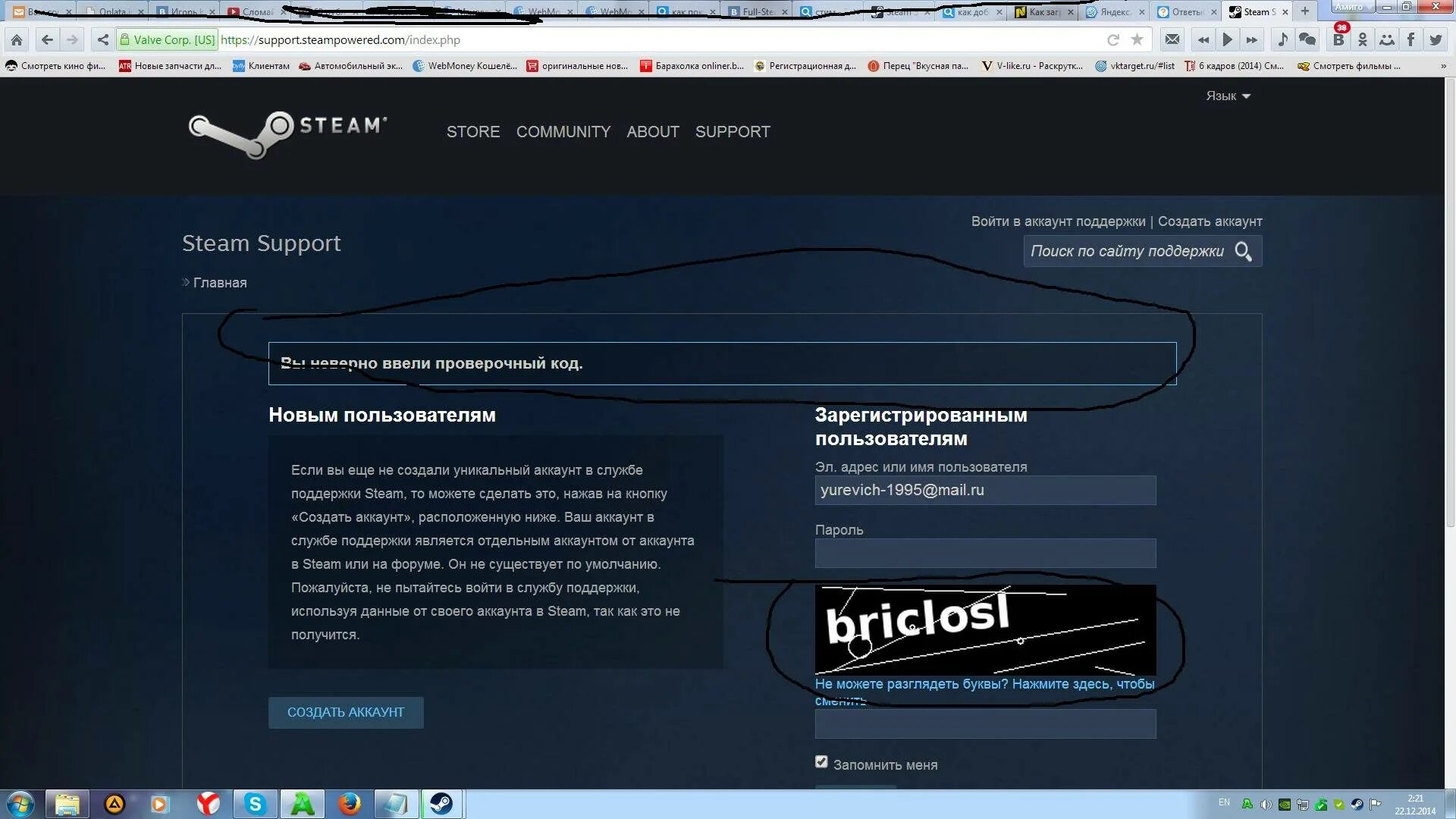The height and width of the screenshot is (819, 1456).
Task: Expand the 'Язык' language dropdown
Action: (x=1228, y=96)
